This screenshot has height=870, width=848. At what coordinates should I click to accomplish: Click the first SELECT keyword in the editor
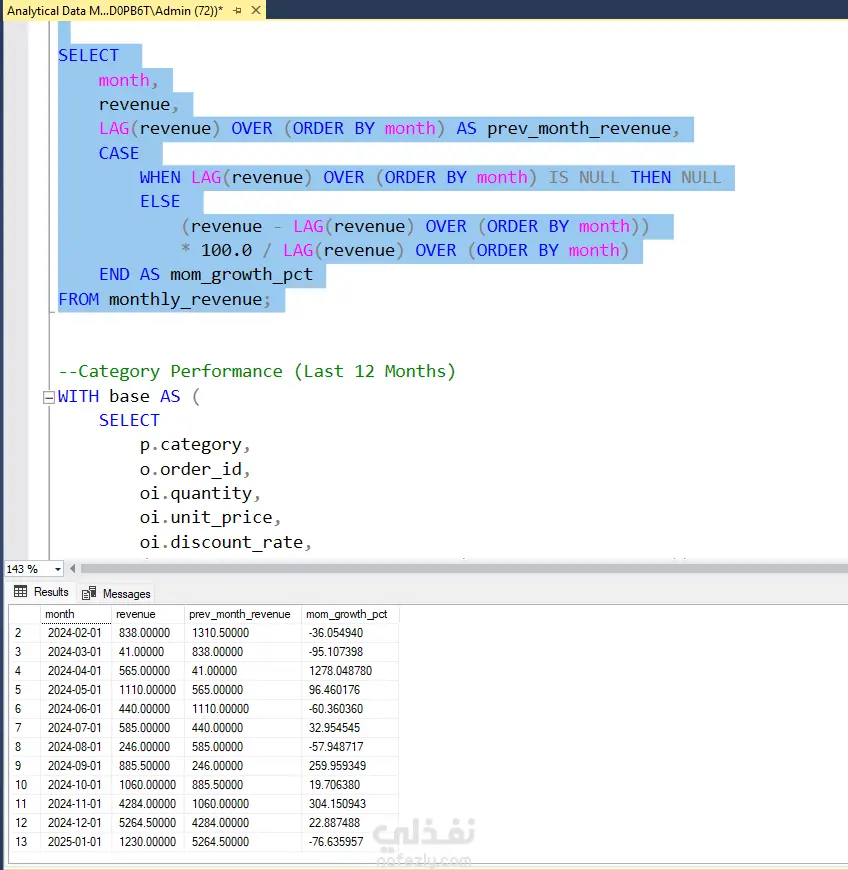[x=89, y=55]
